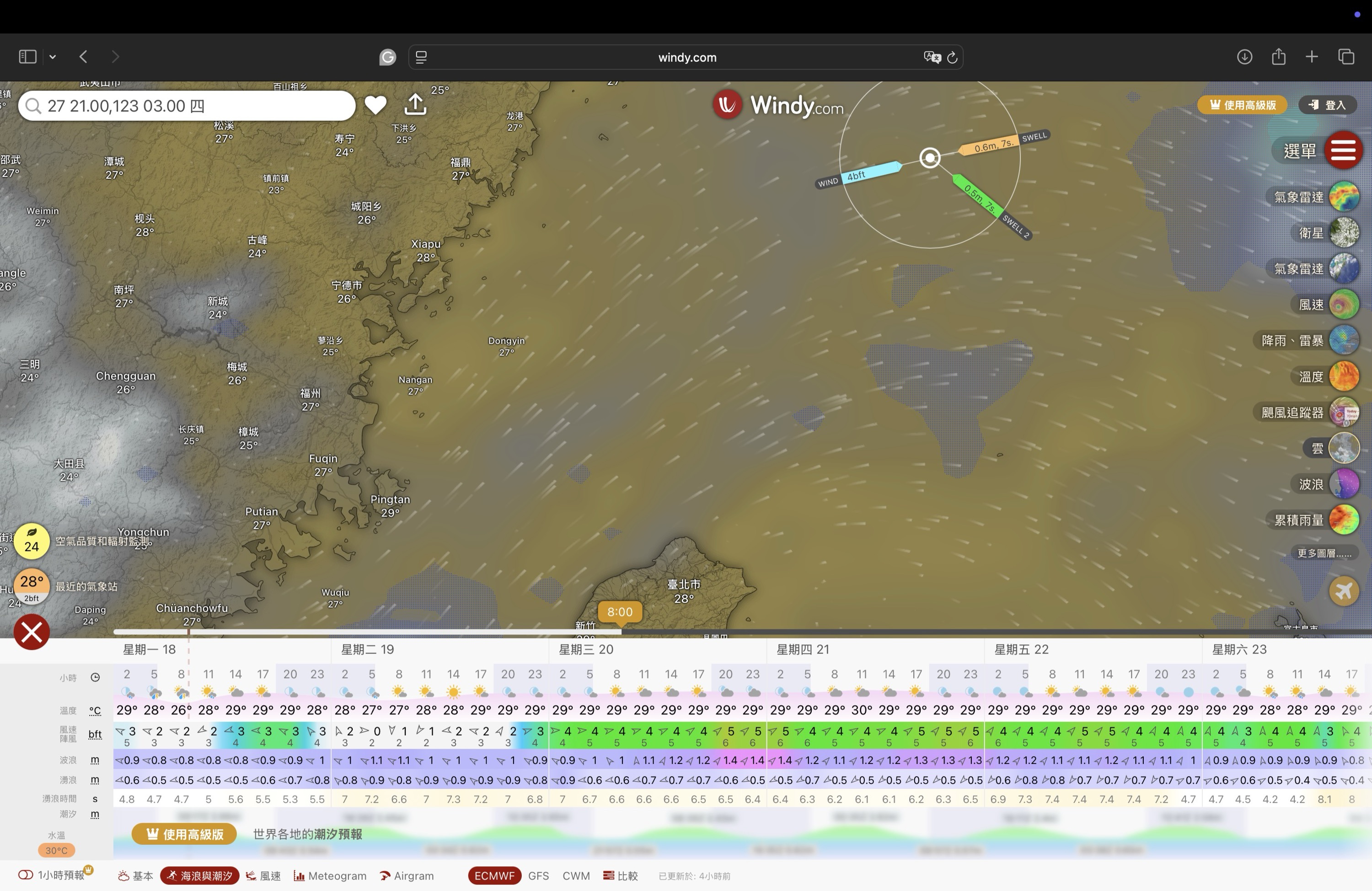Click the 使用高級版 premium button at top
The height and width of the screenshot is (891, 1372).
1242,105
